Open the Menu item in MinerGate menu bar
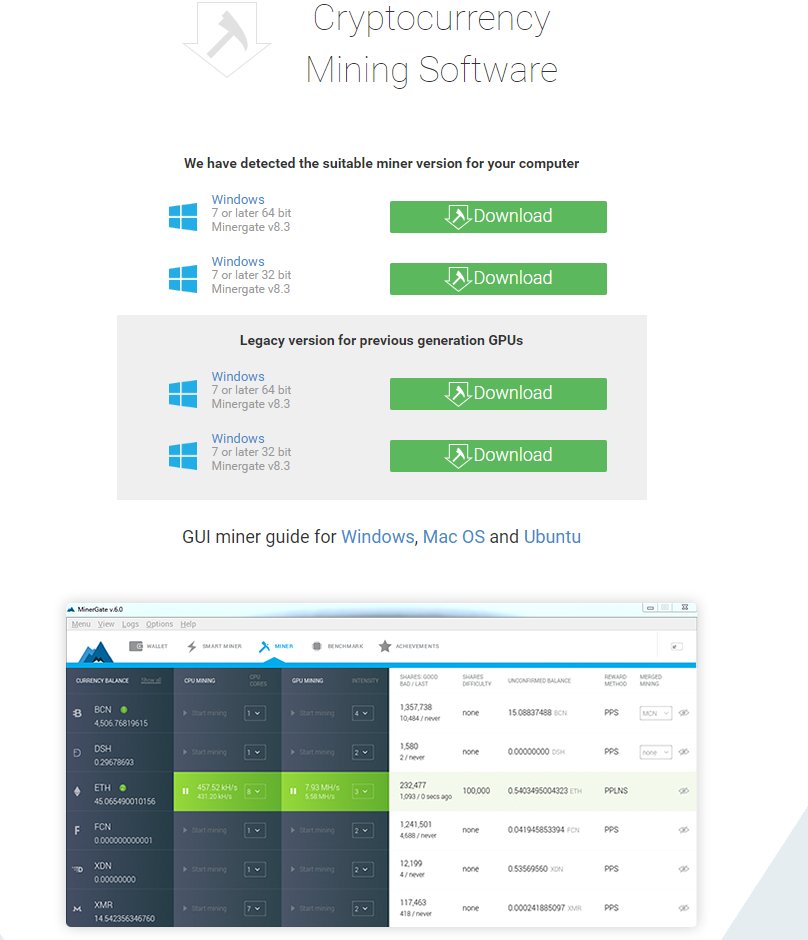 [81, 624]
